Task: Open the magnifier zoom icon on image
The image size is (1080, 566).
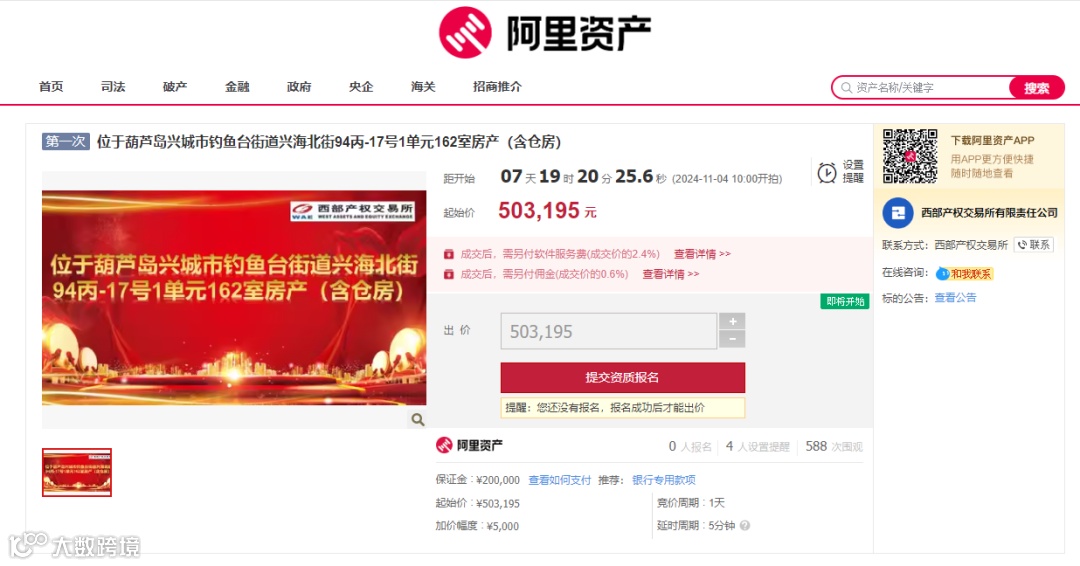Action: click(417, 419)
